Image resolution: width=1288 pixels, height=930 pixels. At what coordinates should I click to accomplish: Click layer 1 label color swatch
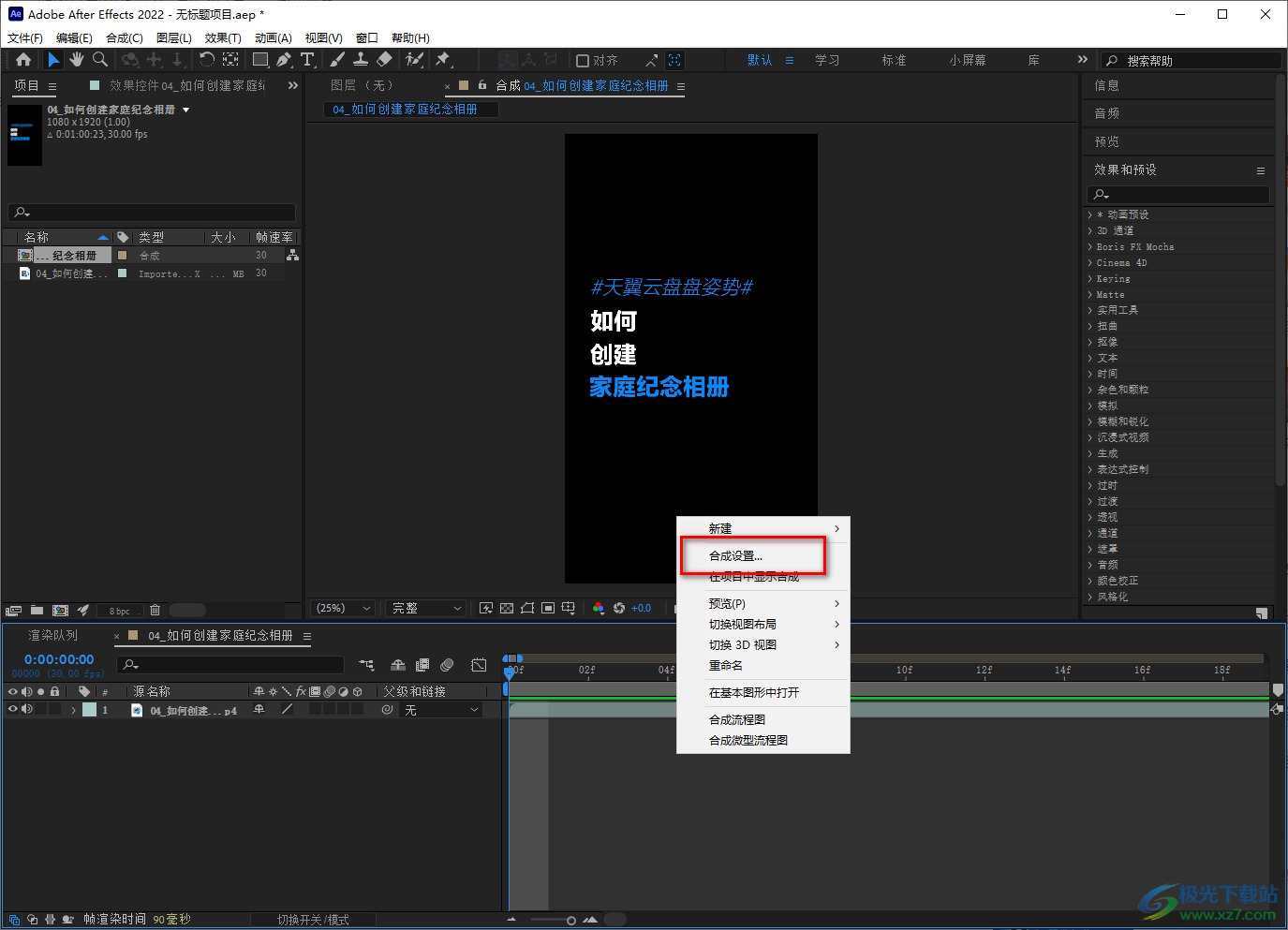(89, 710)
